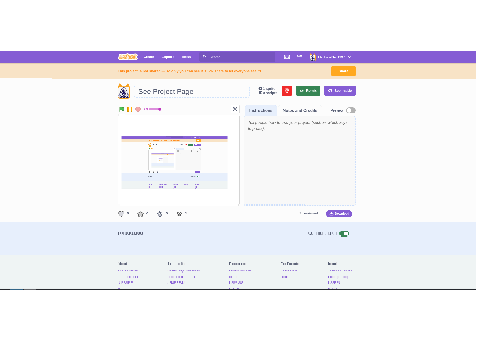Edit the "See Project Page" title field
The image size is (480, 360).
coord(192,91)
